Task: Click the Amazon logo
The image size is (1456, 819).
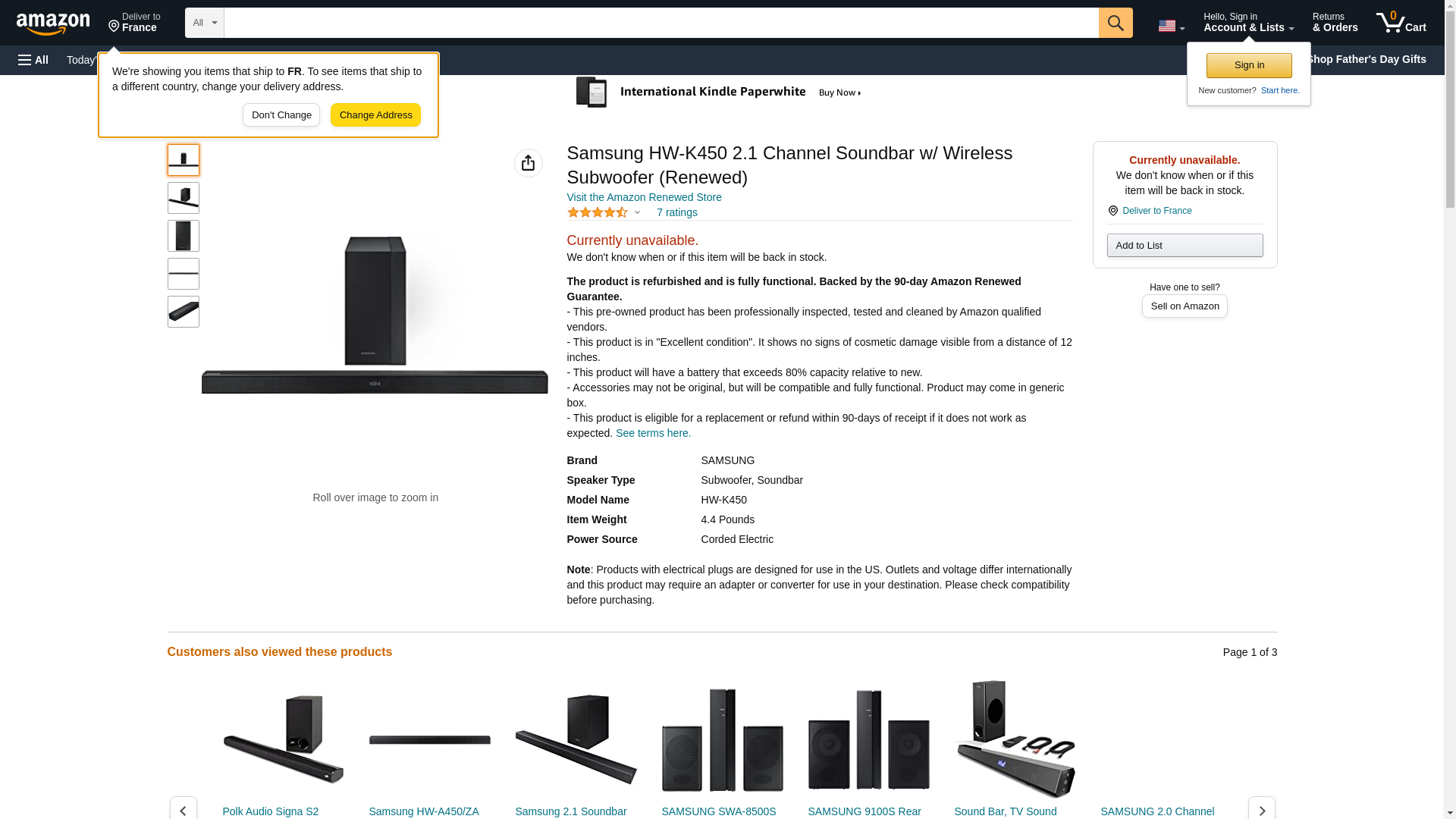Action: [x=53, y=24]
